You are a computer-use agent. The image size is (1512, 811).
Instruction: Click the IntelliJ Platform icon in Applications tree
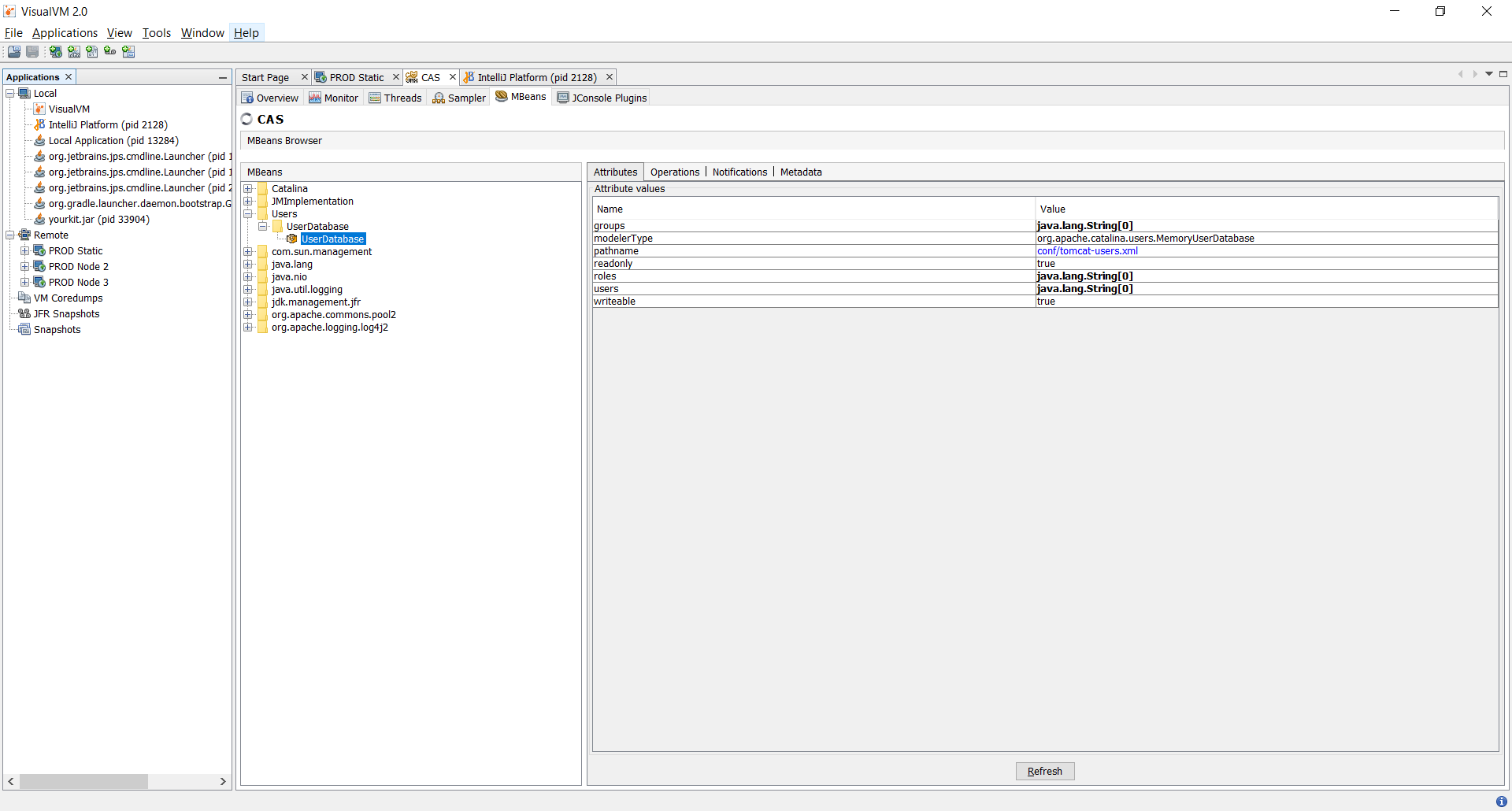pos(39,124)
